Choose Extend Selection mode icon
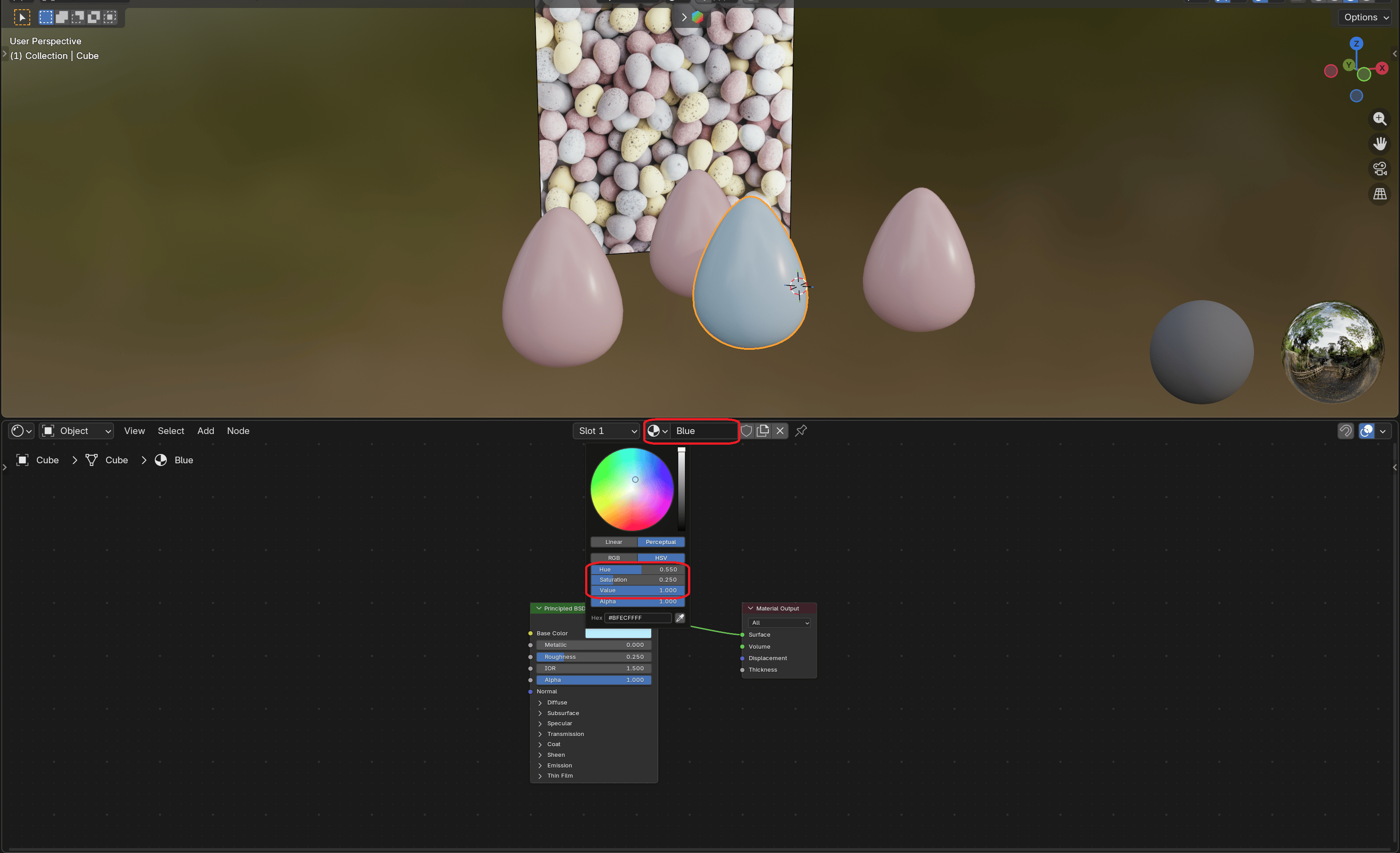Viewport: 1400px width, 853px height. tap(62, 18)
